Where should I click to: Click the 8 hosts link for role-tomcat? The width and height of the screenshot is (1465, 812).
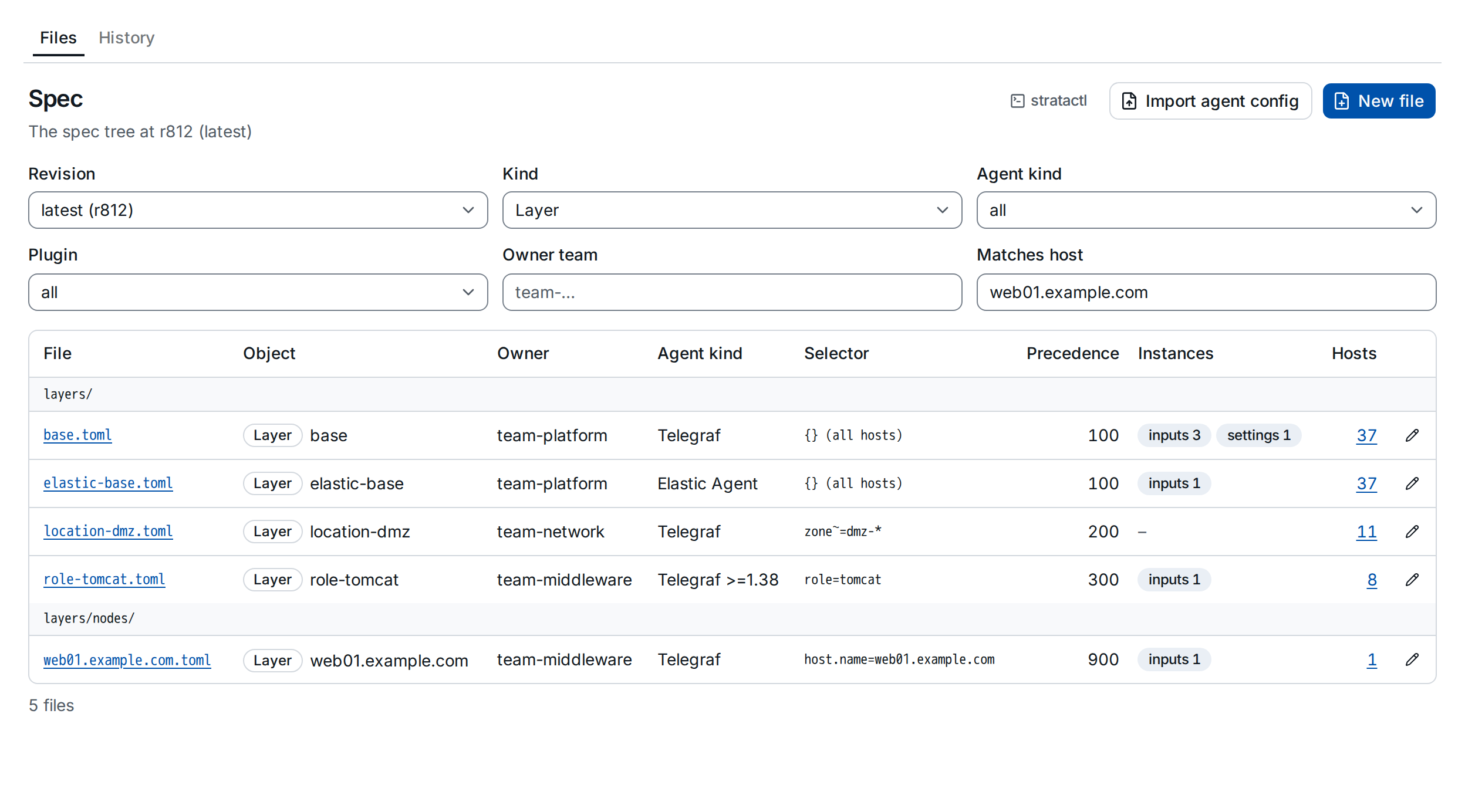pyautogui.click(x=1372, y=580)
